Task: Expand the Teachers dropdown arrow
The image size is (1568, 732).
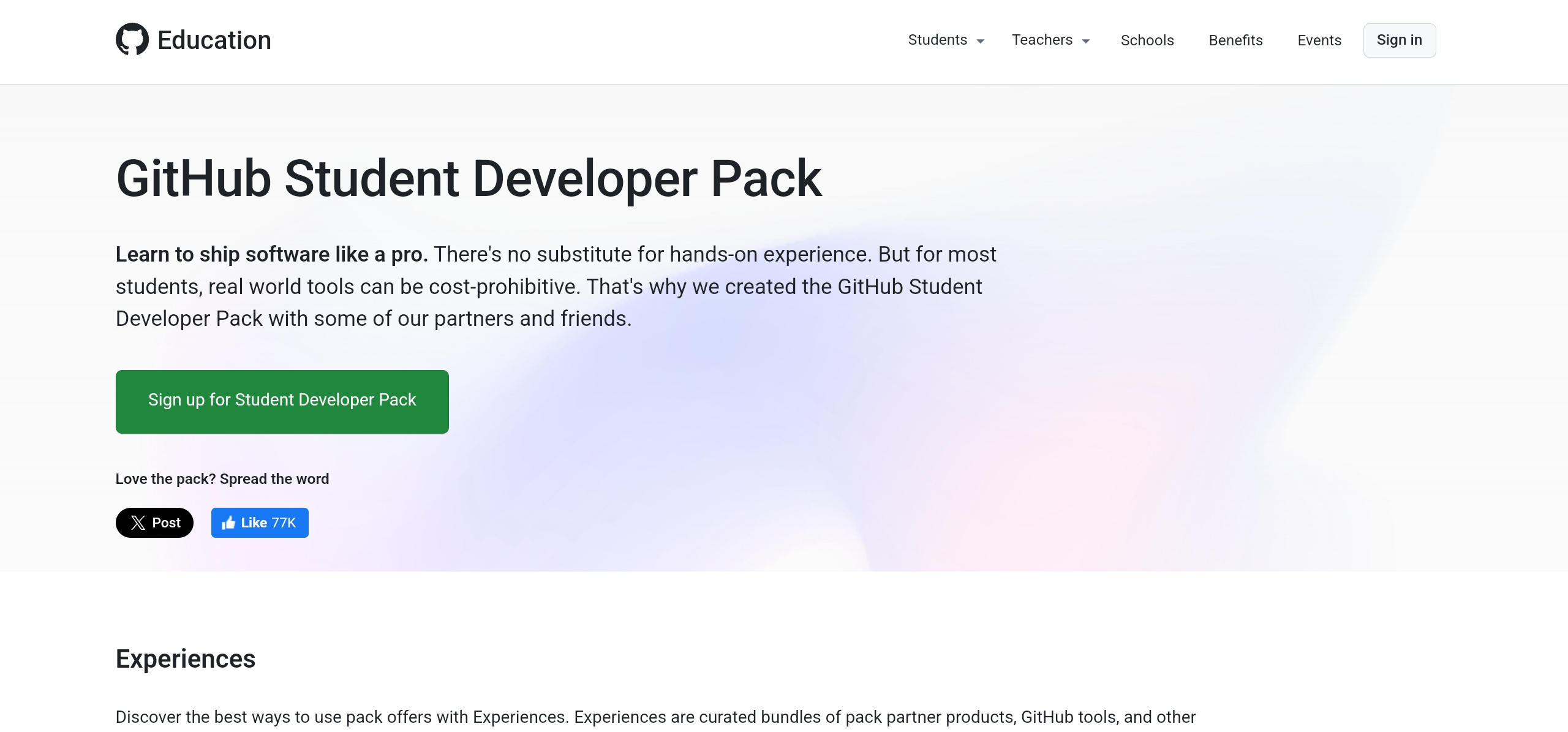Action: tap(1086, 41)
